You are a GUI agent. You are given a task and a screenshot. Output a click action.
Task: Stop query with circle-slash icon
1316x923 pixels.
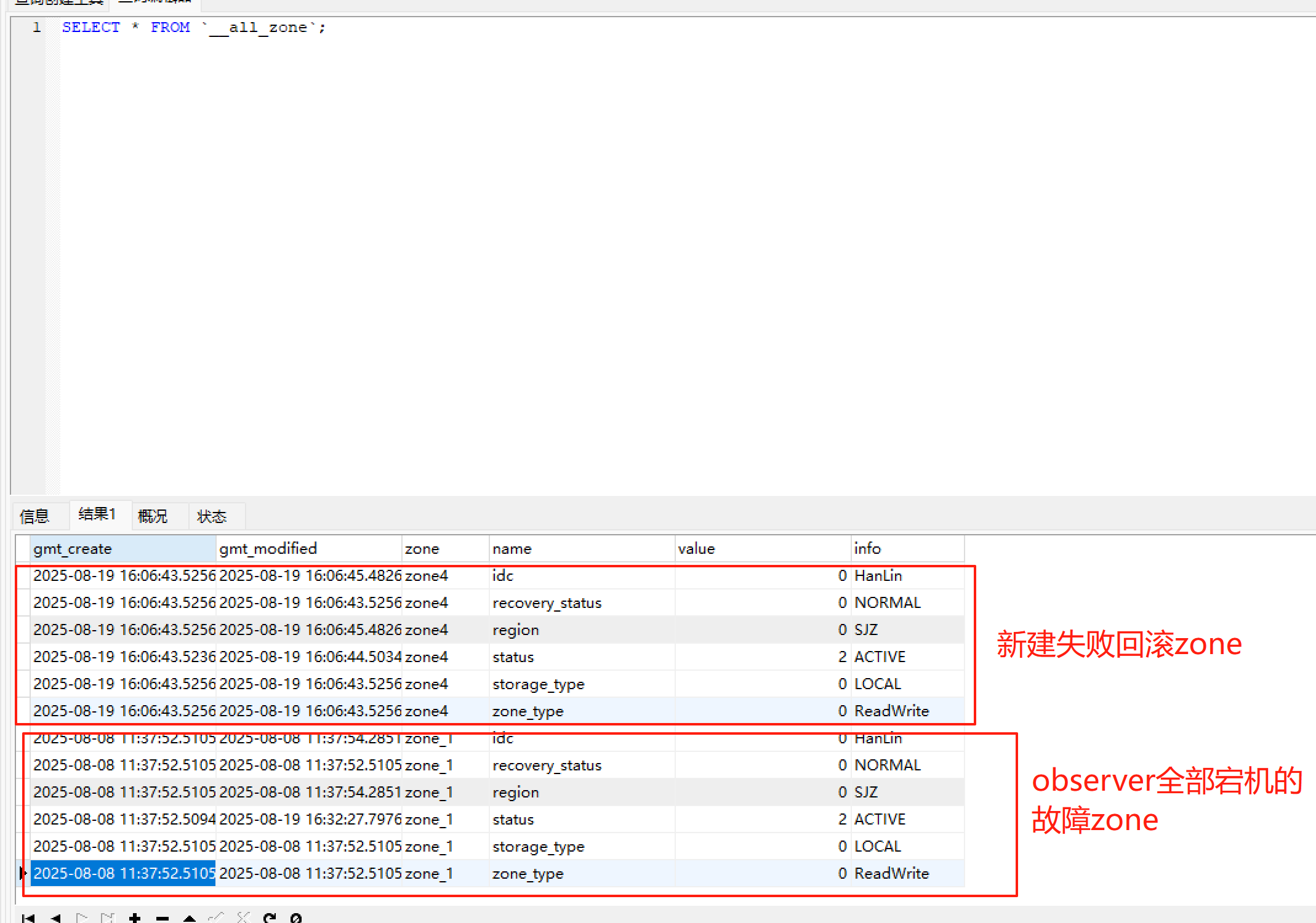296,917
